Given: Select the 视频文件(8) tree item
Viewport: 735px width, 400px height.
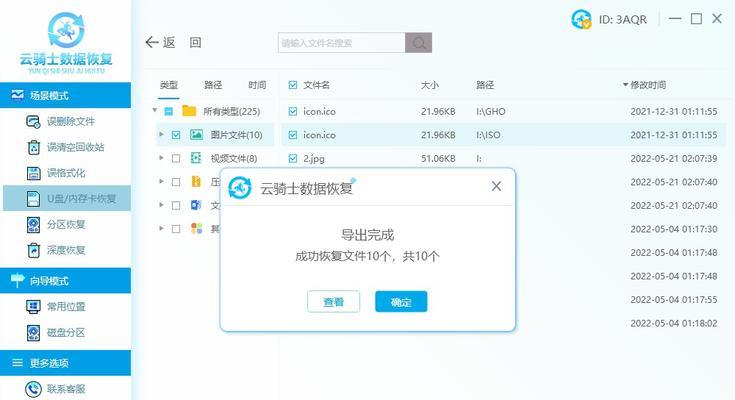Looking at the screenshot, I should [x=234, y=158].
